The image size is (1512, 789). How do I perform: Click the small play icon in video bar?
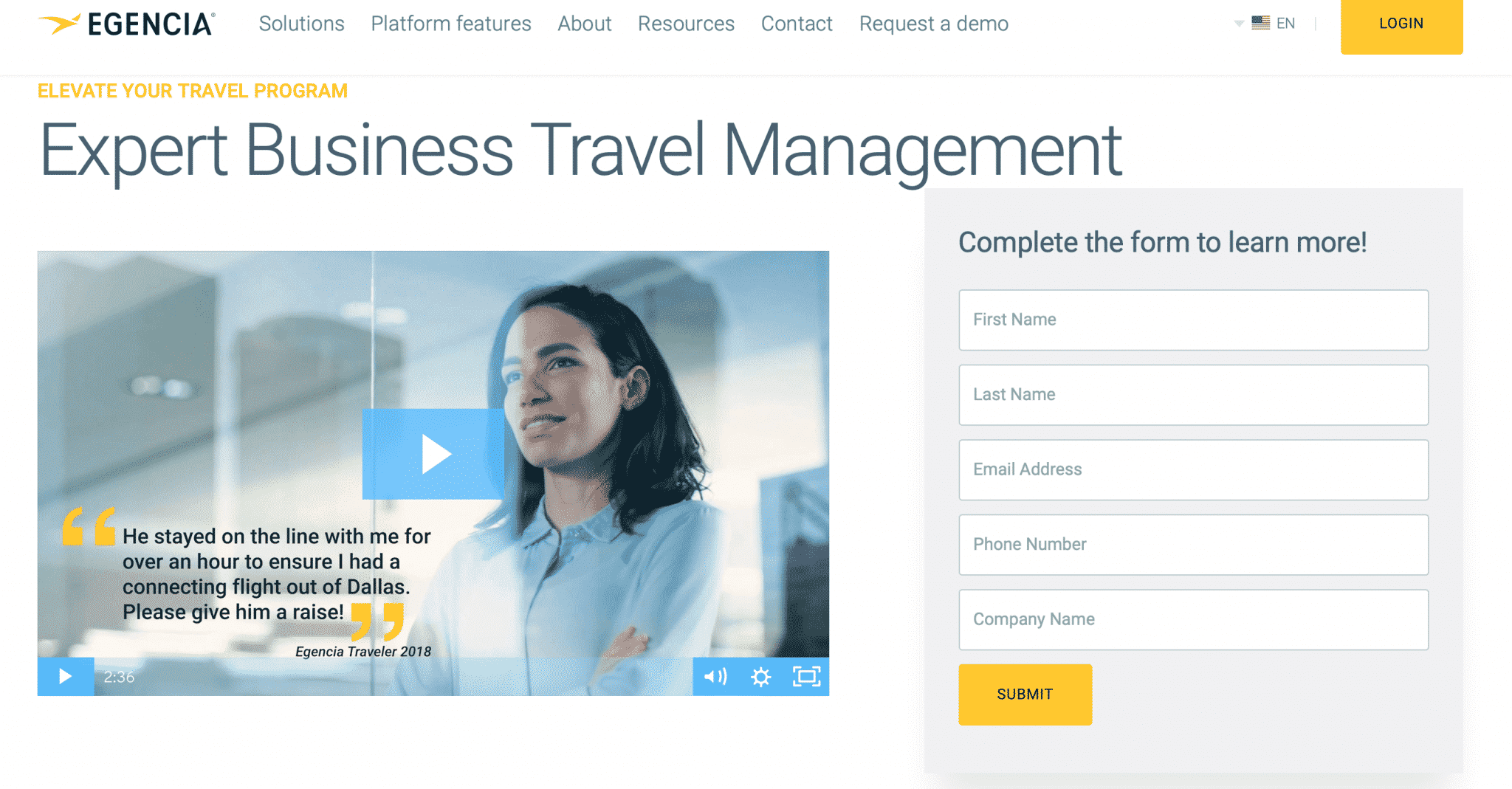click(66, 676)
